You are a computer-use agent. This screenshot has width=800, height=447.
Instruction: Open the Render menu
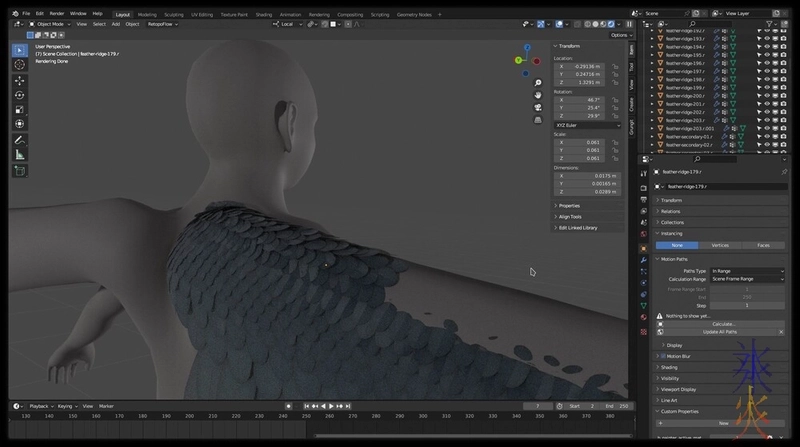coord(57,13)
